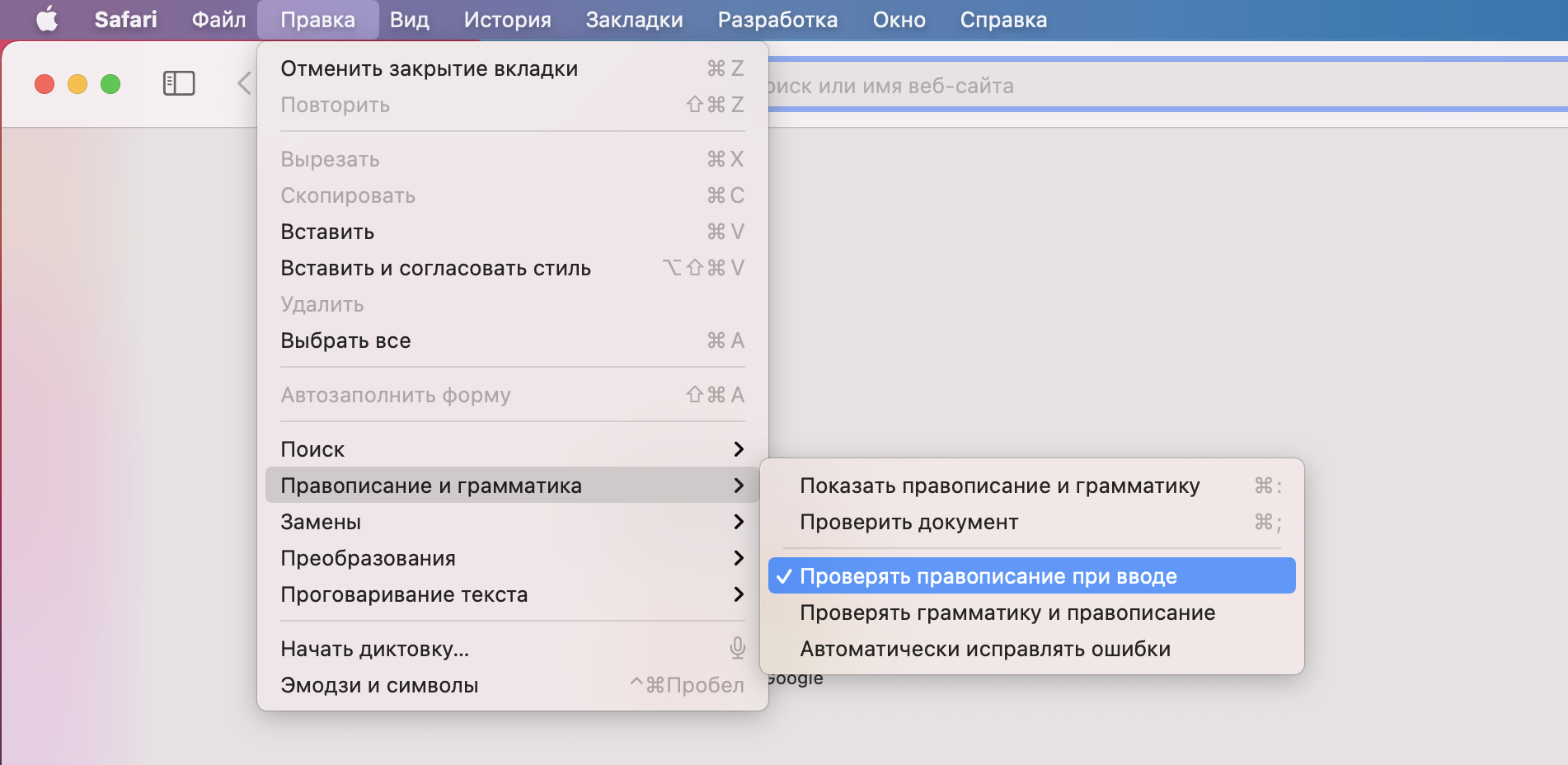Image resolution: width=1568 pixels, height=765 pixels.
Task: Expand Правописание и грамматика submenu
Action: (513, 486)
